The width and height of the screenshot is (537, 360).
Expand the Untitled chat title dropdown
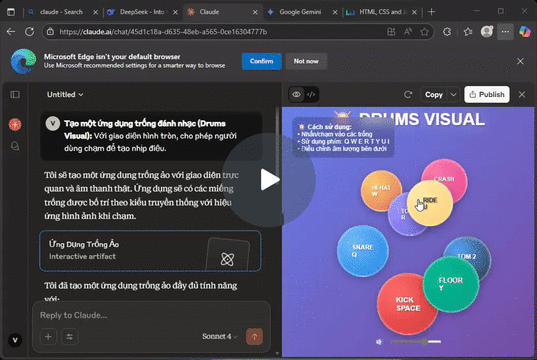pos(65,95)
